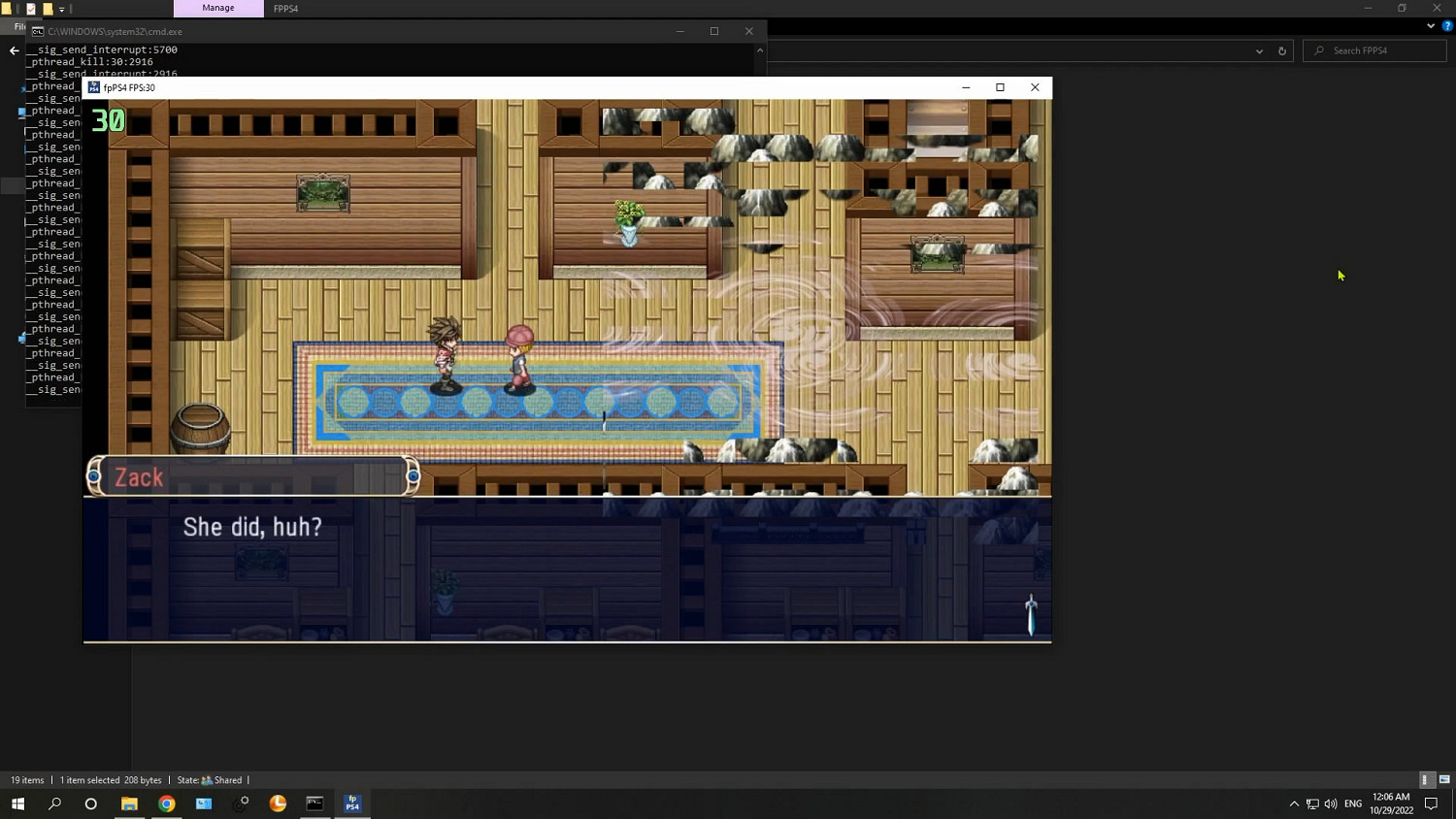Screen dimensions: 1456x819
Task: Click the ENG language indicator
Action: [x=1353, y=803]
